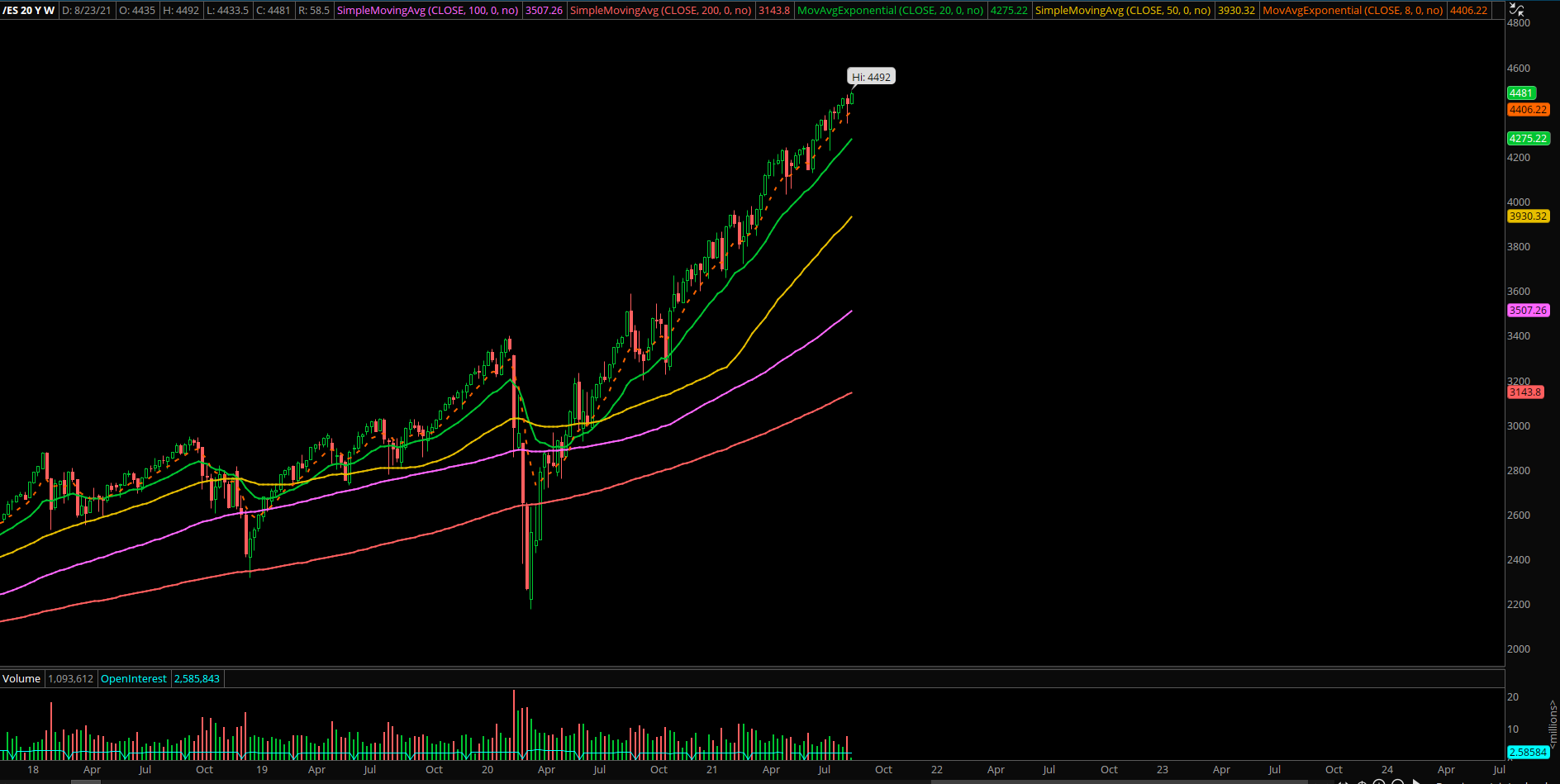Click the high price H: 4492 in header
The width and height of the screenshot is (1560, 784).
181,11
